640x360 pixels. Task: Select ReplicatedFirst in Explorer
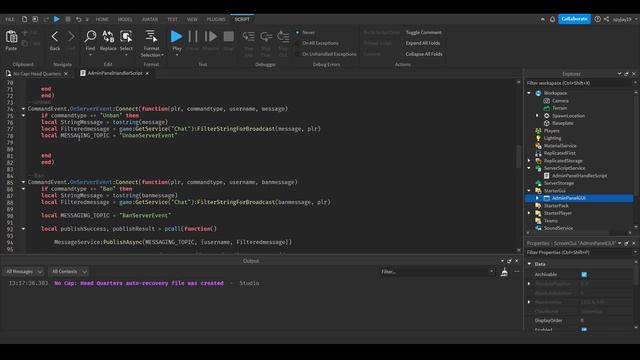pyautogui.click(x=560, y=153)
